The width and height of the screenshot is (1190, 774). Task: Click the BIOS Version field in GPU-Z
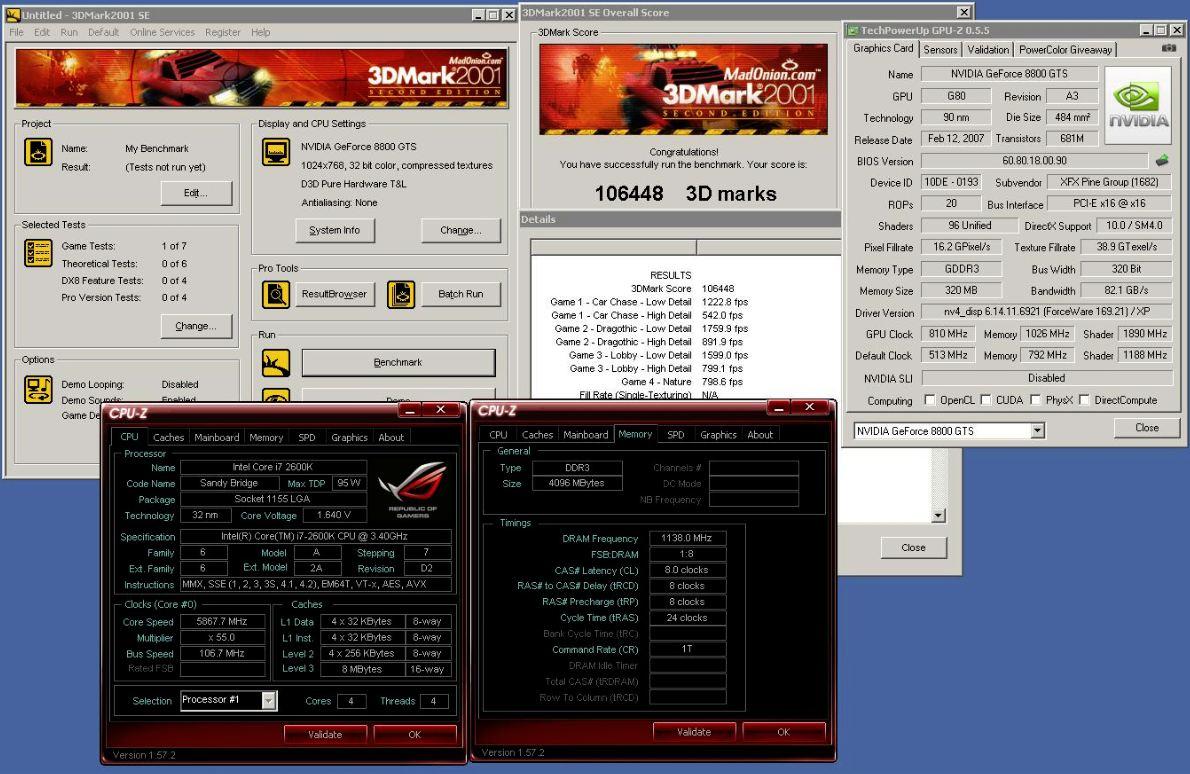(1034, 161)
